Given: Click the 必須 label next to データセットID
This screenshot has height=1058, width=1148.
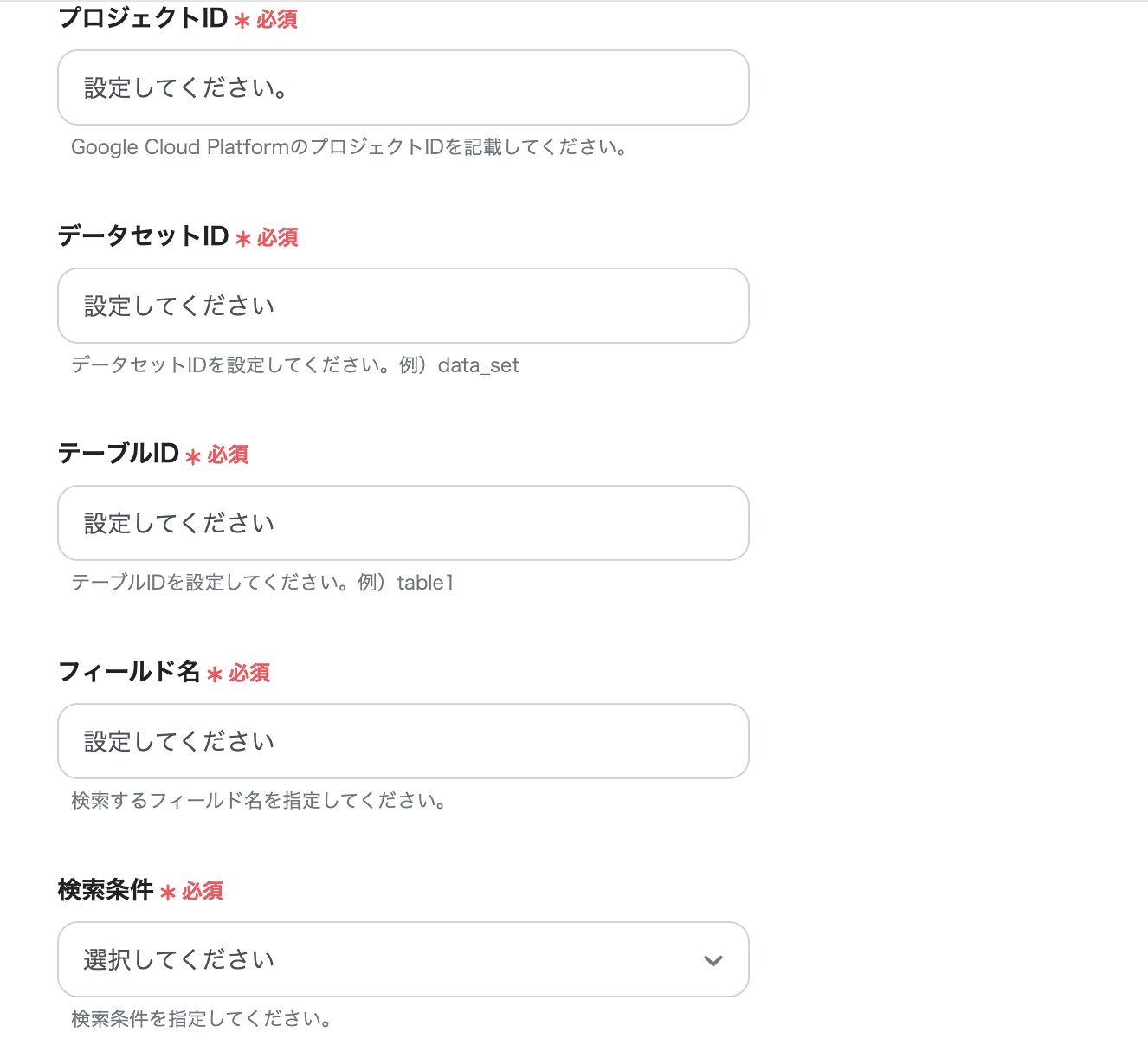Looking at the screenshot, I should [279, 237].
